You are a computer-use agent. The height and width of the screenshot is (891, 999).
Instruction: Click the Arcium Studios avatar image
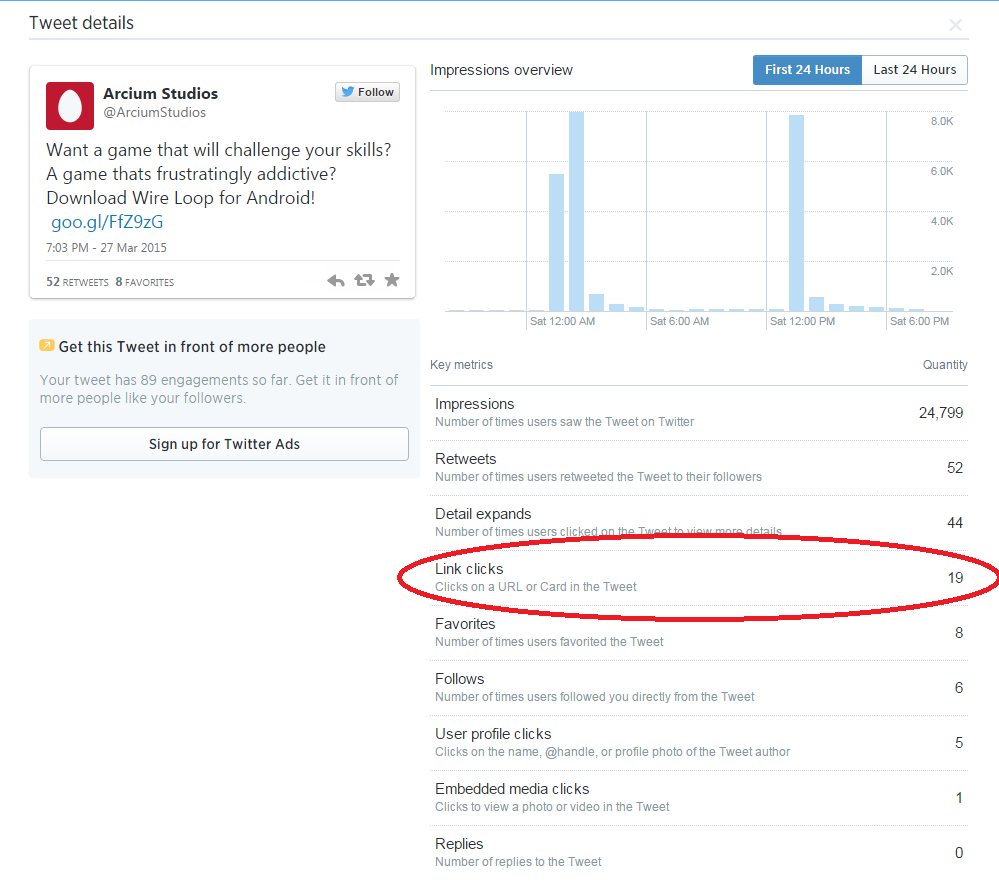pos(70,106)
